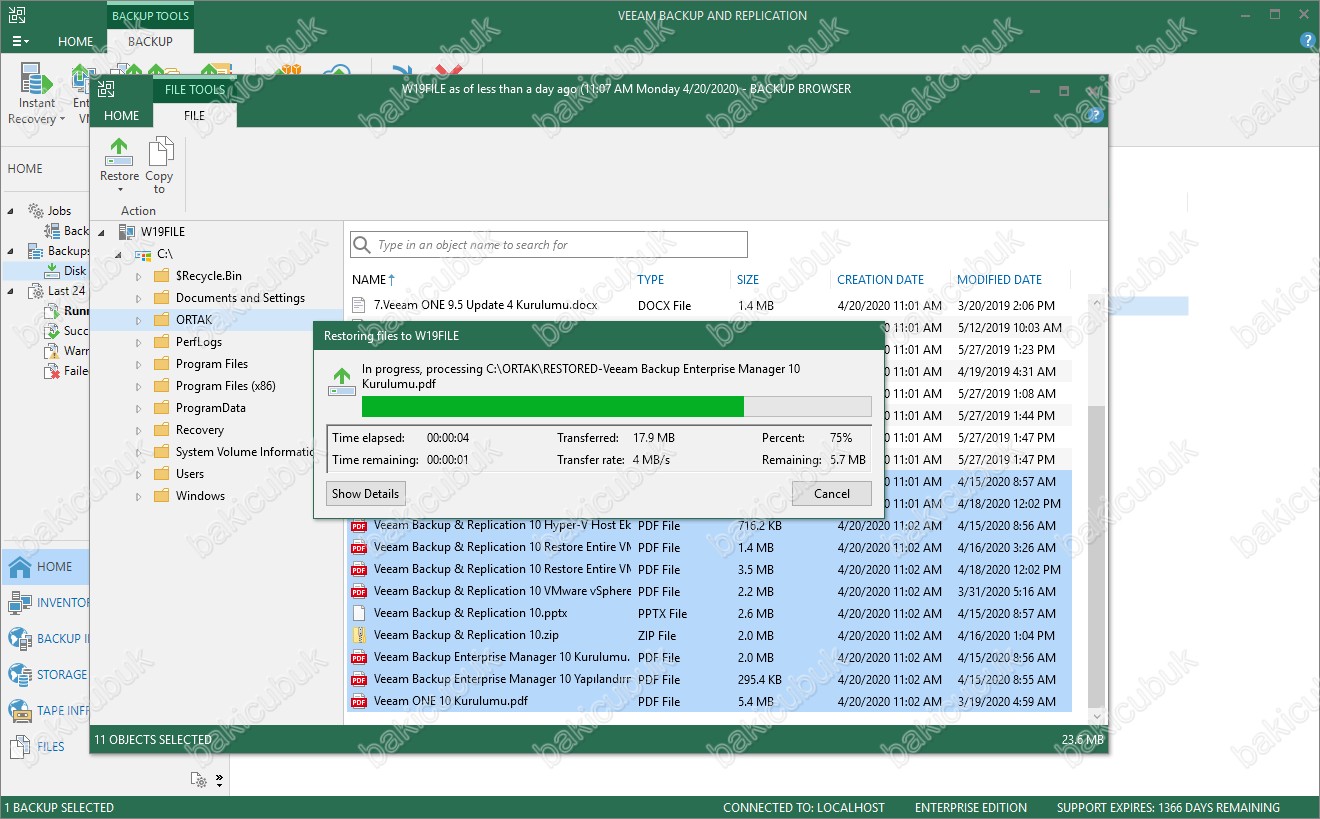The image size is (1320, 819).
Task: Click PDF icon of Veeam ONE 10 Kurulumu.pdf
Action: point(359,701)
